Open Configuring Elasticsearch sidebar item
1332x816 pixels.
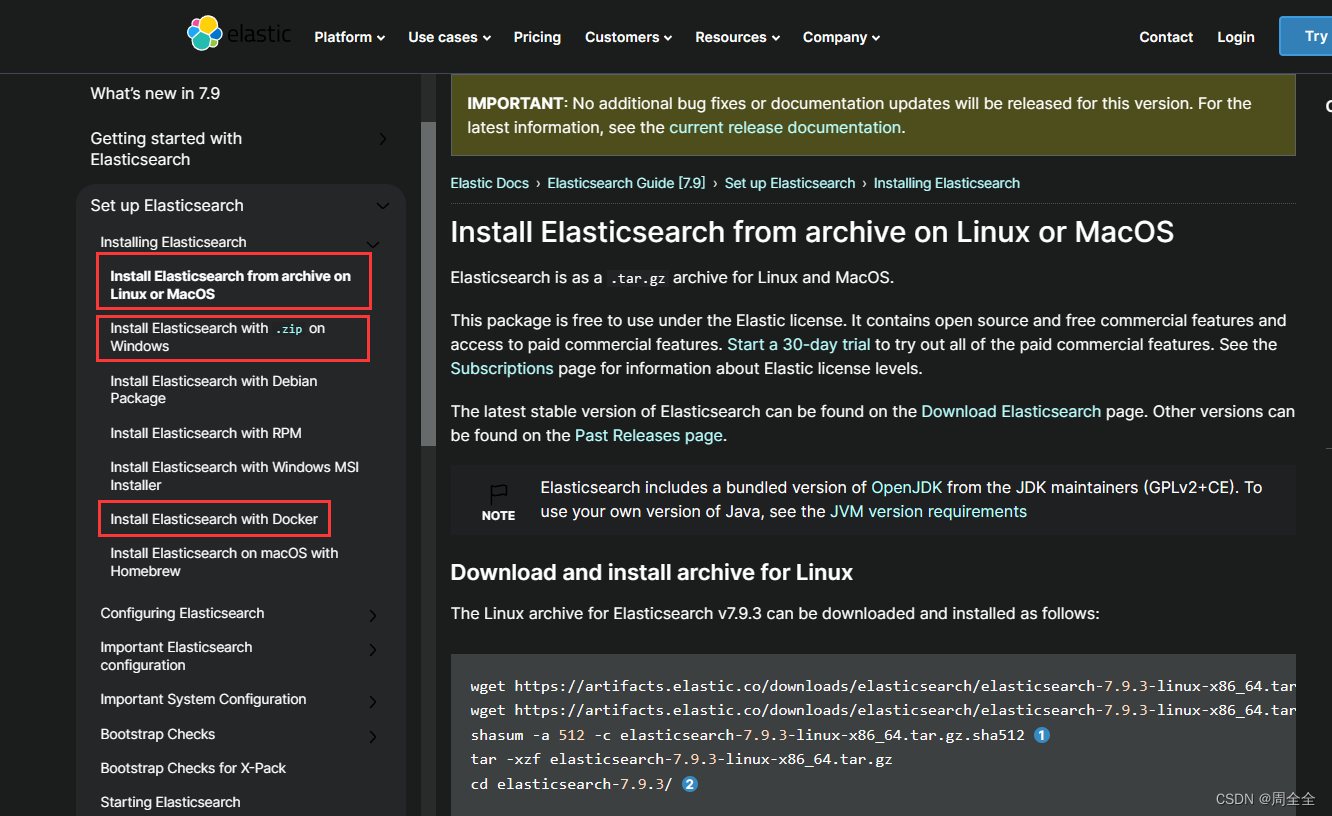pyautogui.click(x=182, y=613)
